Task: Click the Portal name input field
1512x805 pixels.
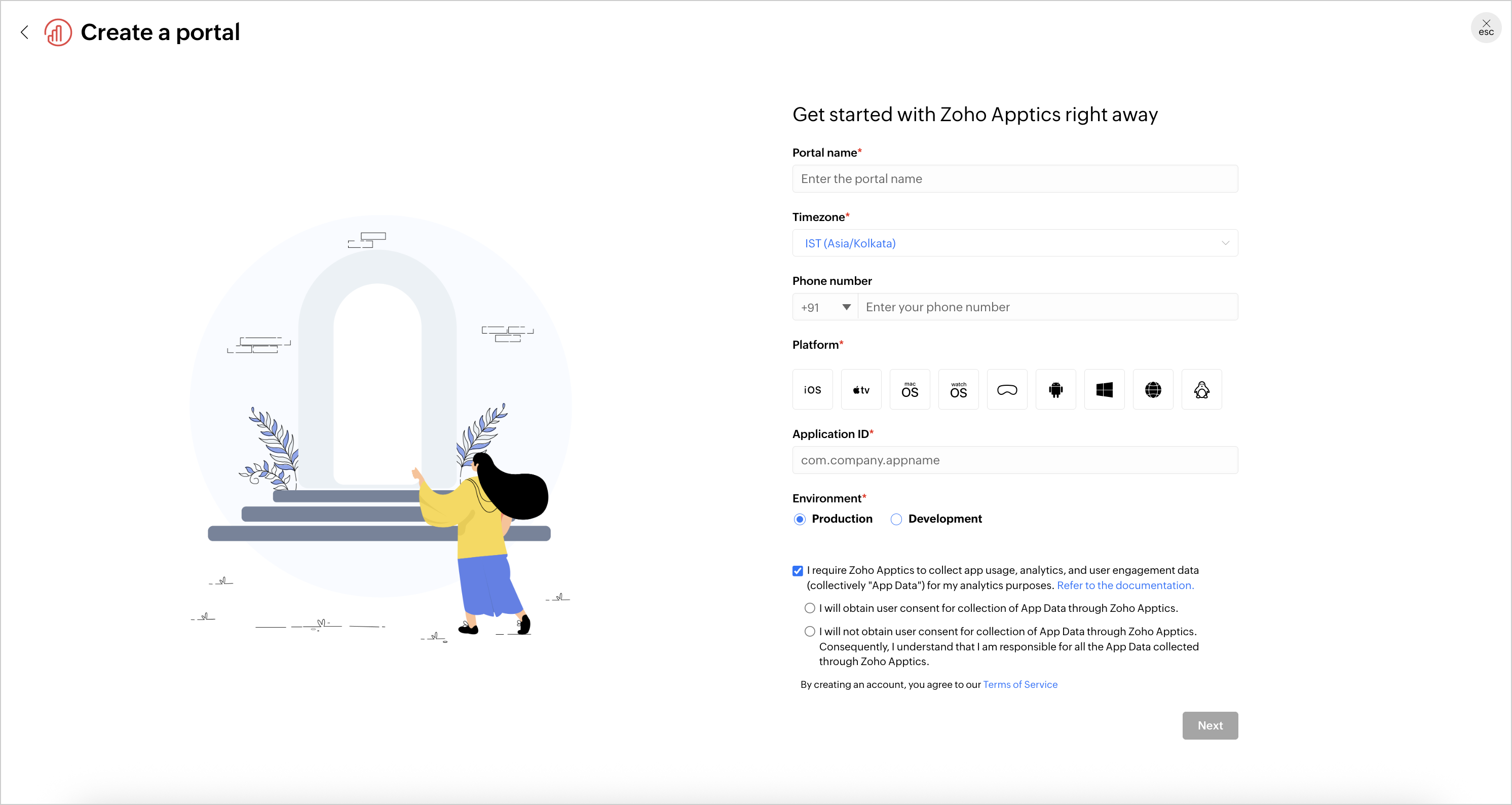Action: [1015, 178]
